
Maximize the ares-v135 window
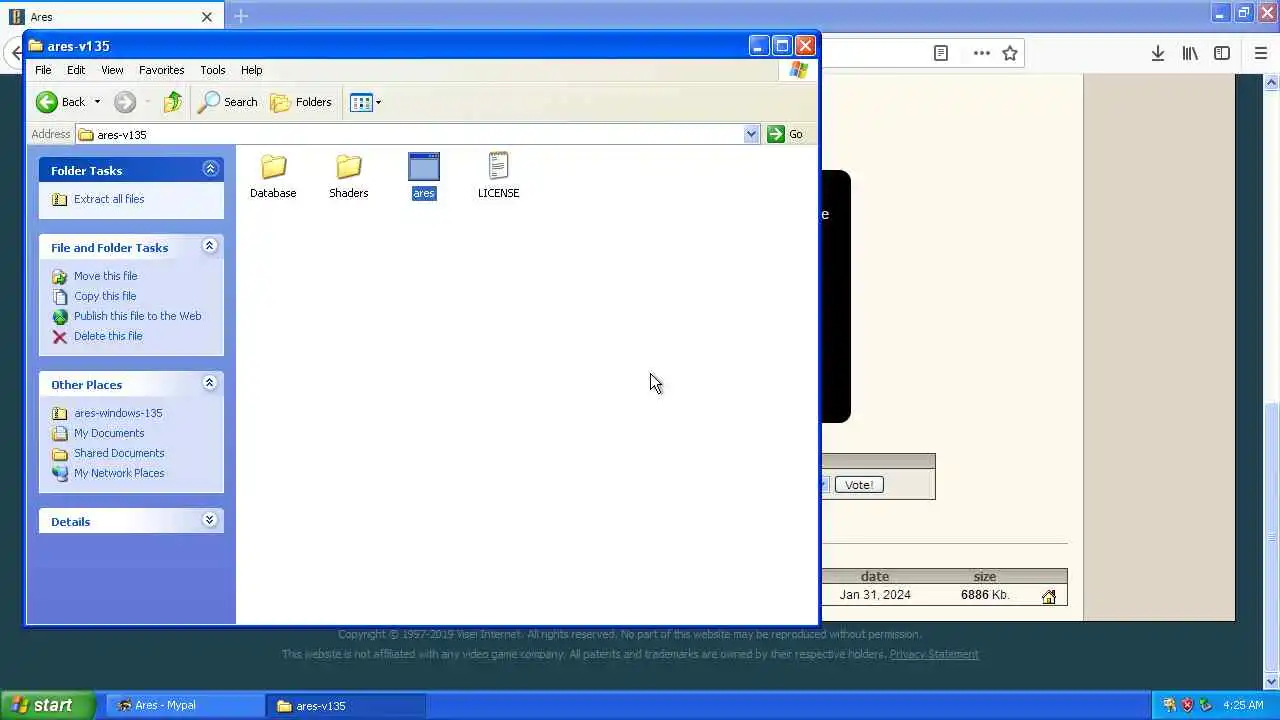[782, 46]
